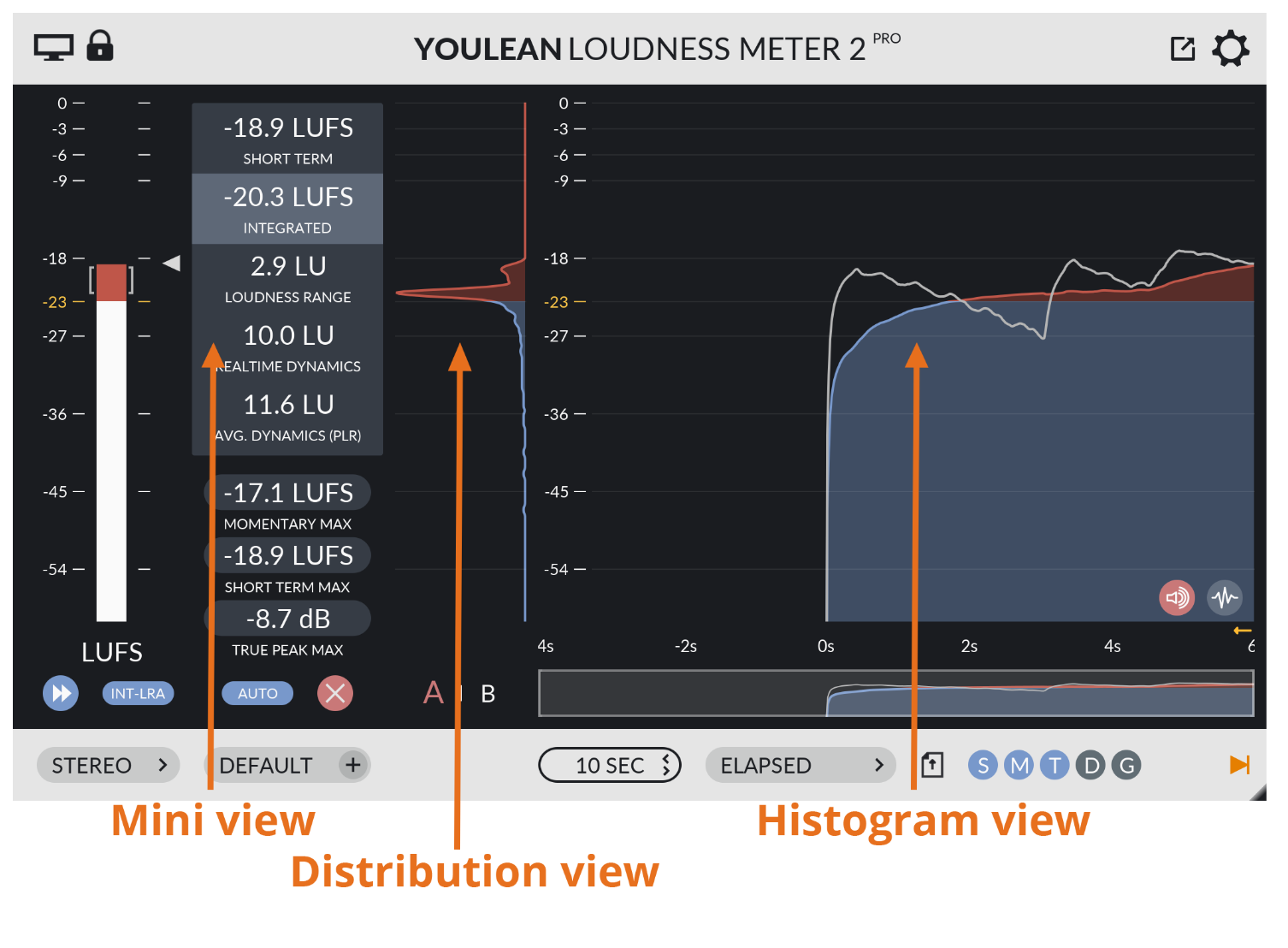This screenshot has height=948, width=1288.
Task: Open the settings gear
Action: pos(1230,49)
